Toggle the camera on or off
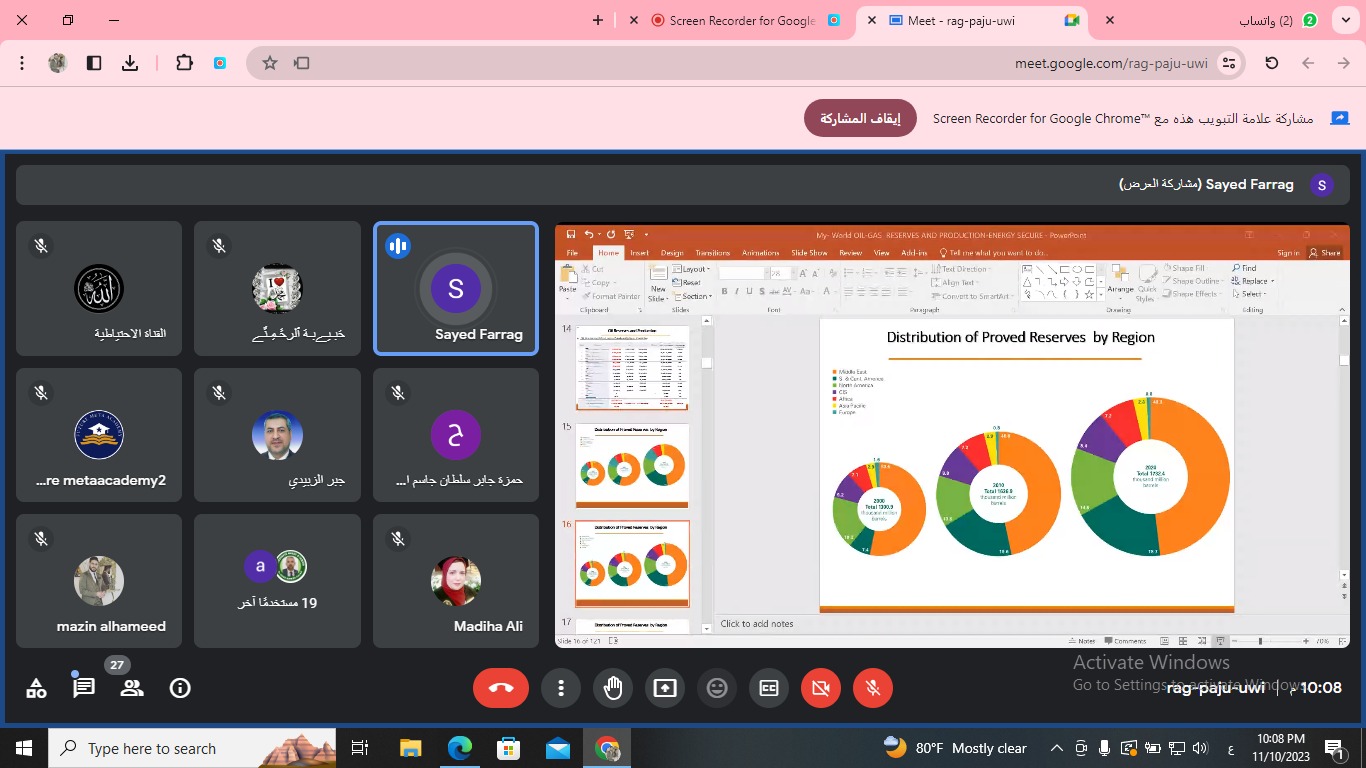 (x=821, y=688)
